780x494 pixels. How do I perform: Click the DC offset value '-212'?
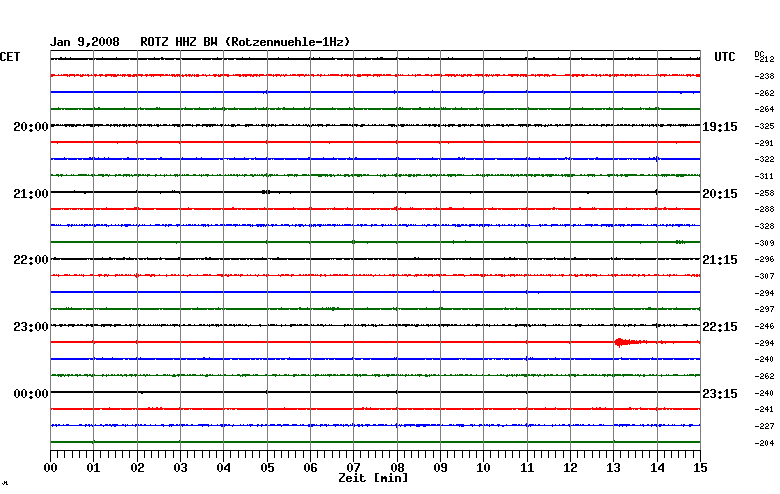pos(765,59)
